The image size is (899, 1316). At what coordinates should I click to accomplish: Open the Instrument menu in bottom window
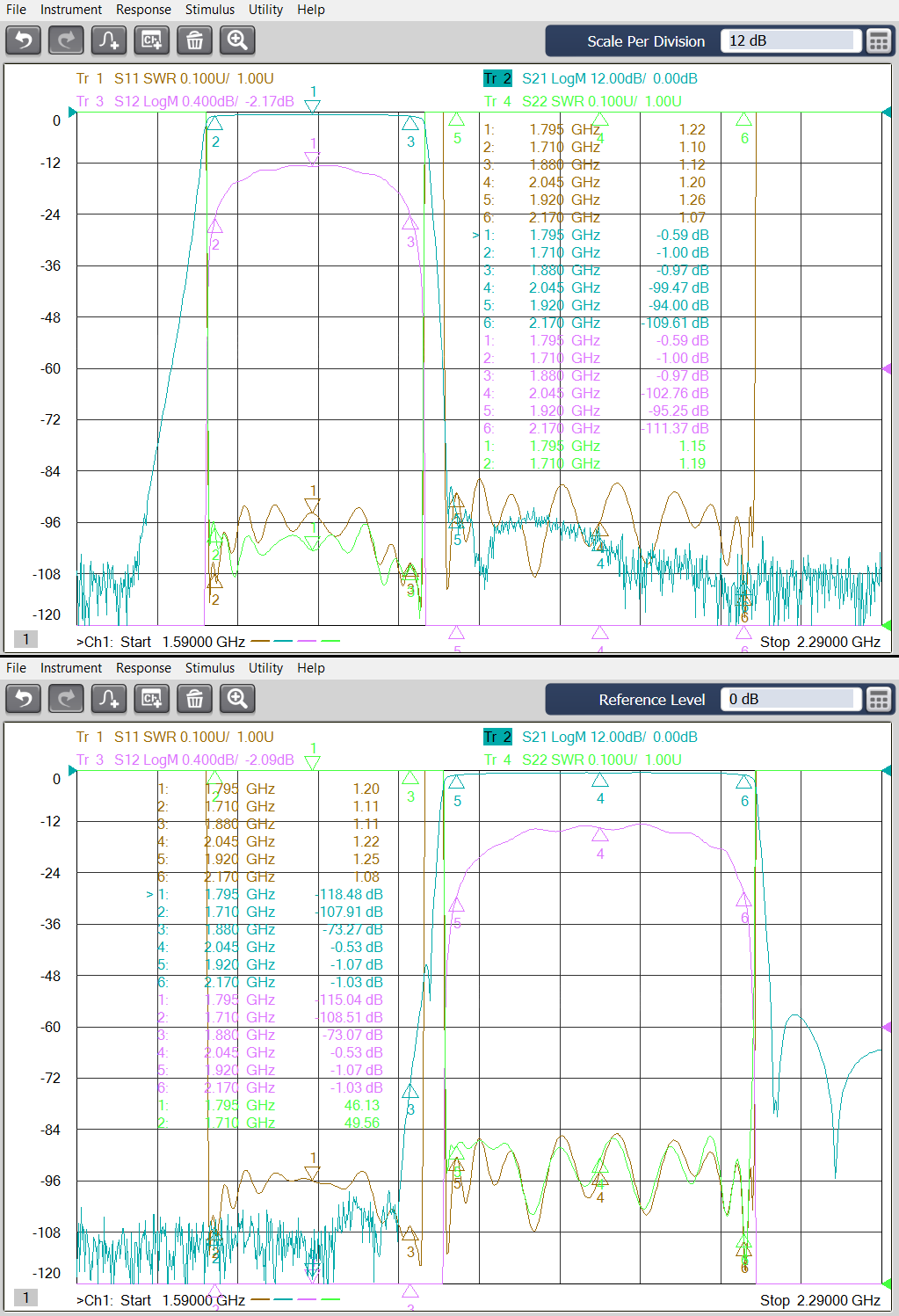pyautogui.click(x=71, y=668)
